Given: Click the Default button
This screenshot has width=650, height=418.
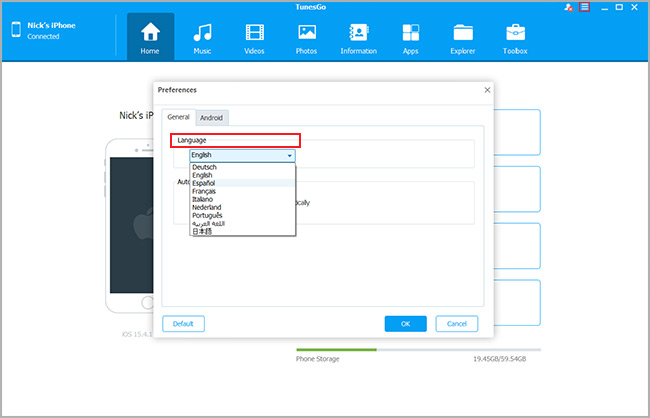Looking at the screenshot, I should point(183,324).
